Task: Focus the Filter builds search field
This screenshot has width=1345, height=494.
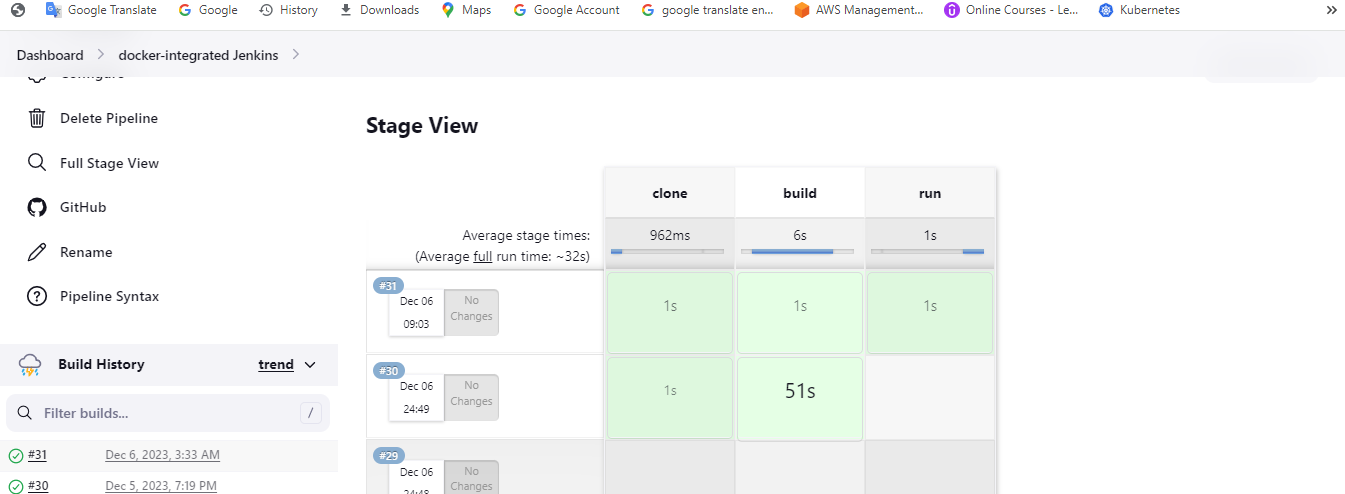Action: 168,413
